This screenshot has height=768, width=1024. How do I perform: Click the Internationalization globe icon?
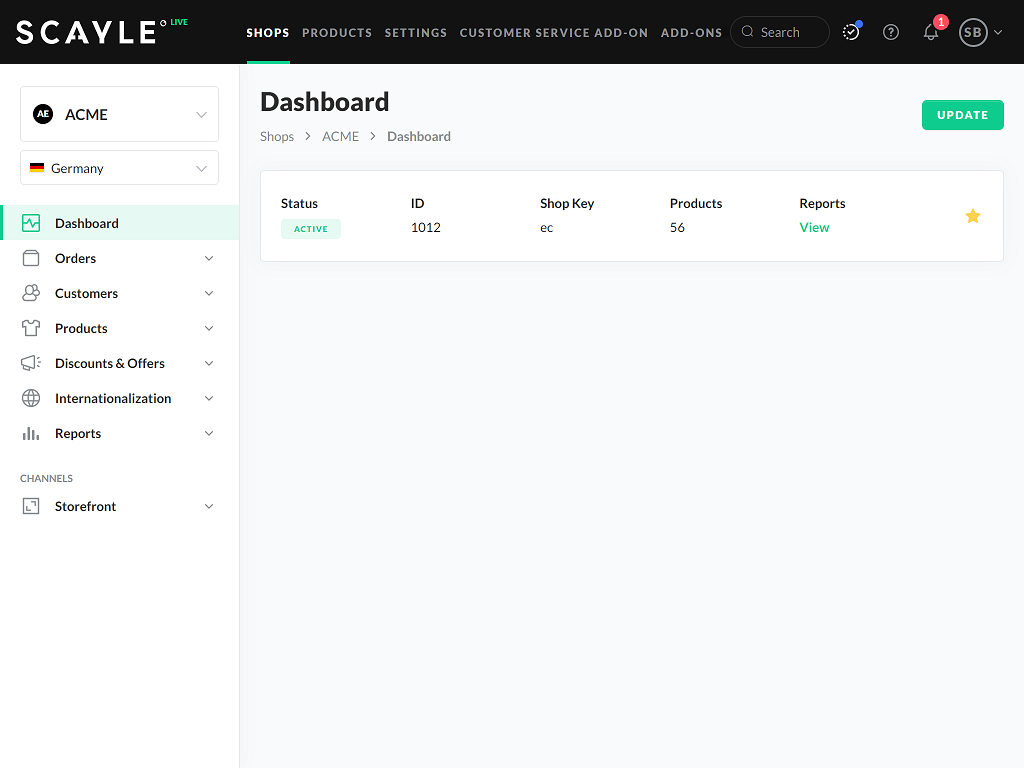pos(30,397)
